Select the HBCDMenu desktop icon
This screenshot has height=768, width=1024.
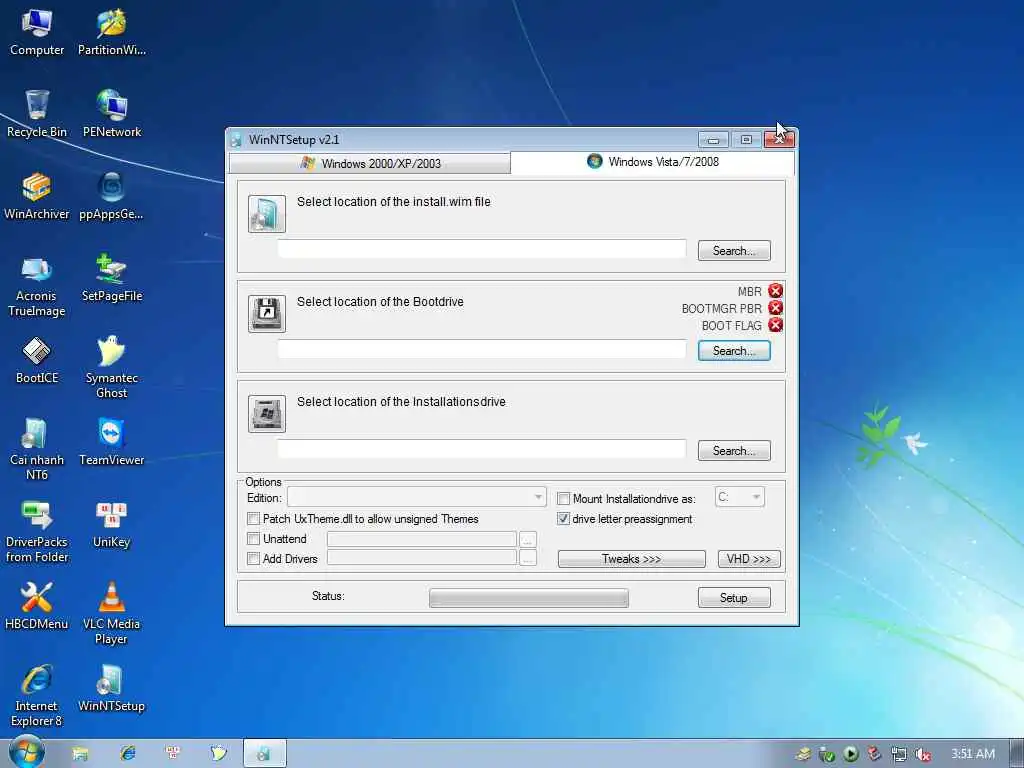(37, 606)
